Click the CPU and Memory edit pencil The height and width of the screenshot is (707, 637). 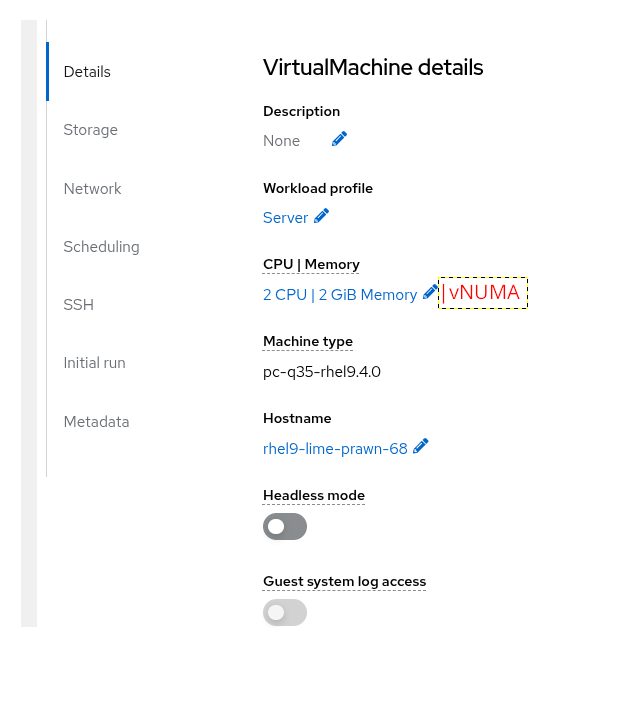click(x=430, y=292)
